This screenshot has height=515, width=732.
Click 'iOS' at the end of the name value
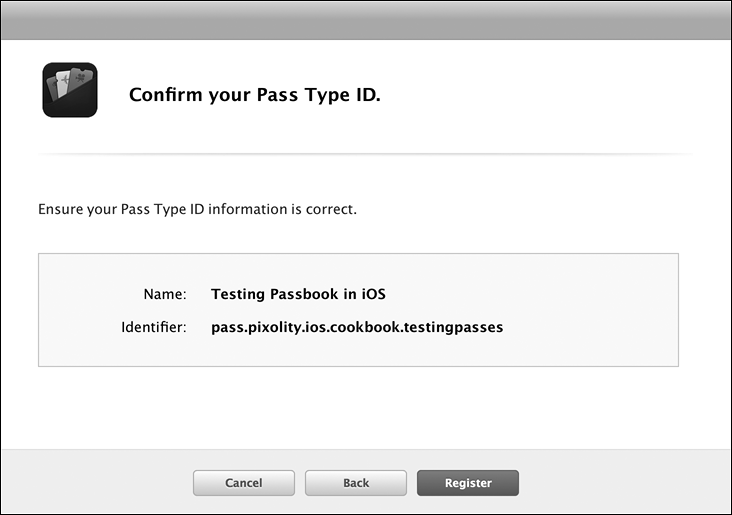click(x=373, y=294)
